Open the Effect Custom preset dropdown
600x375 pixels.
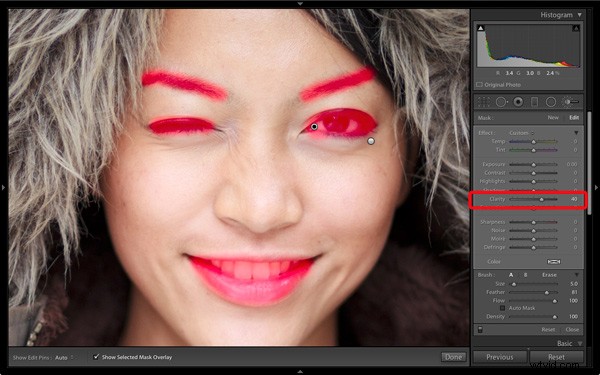(x=522, y=133)
